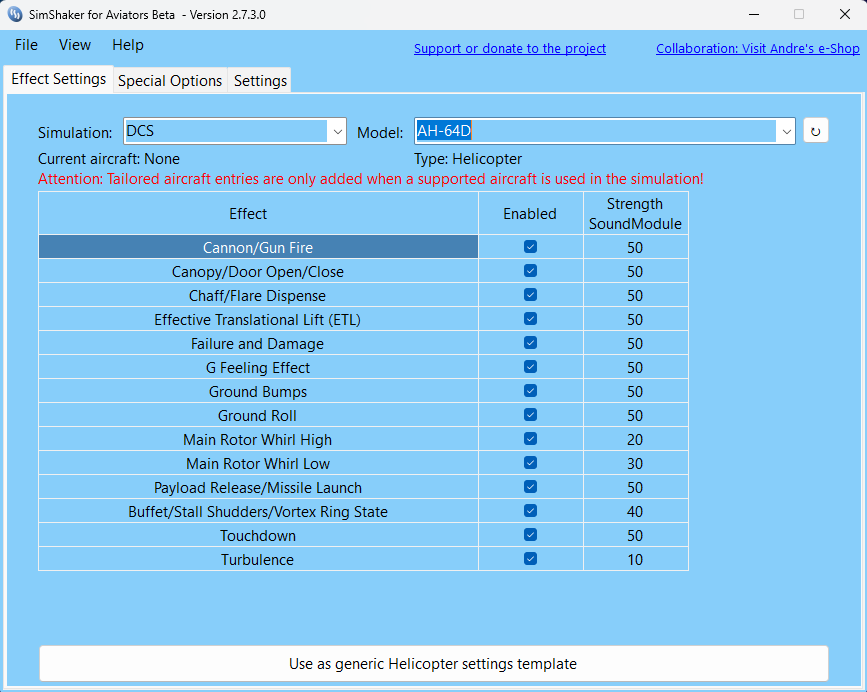Select Payload Release/Missile Launch effect name
This screenshot has width=867, height=692.
point(258,487)
